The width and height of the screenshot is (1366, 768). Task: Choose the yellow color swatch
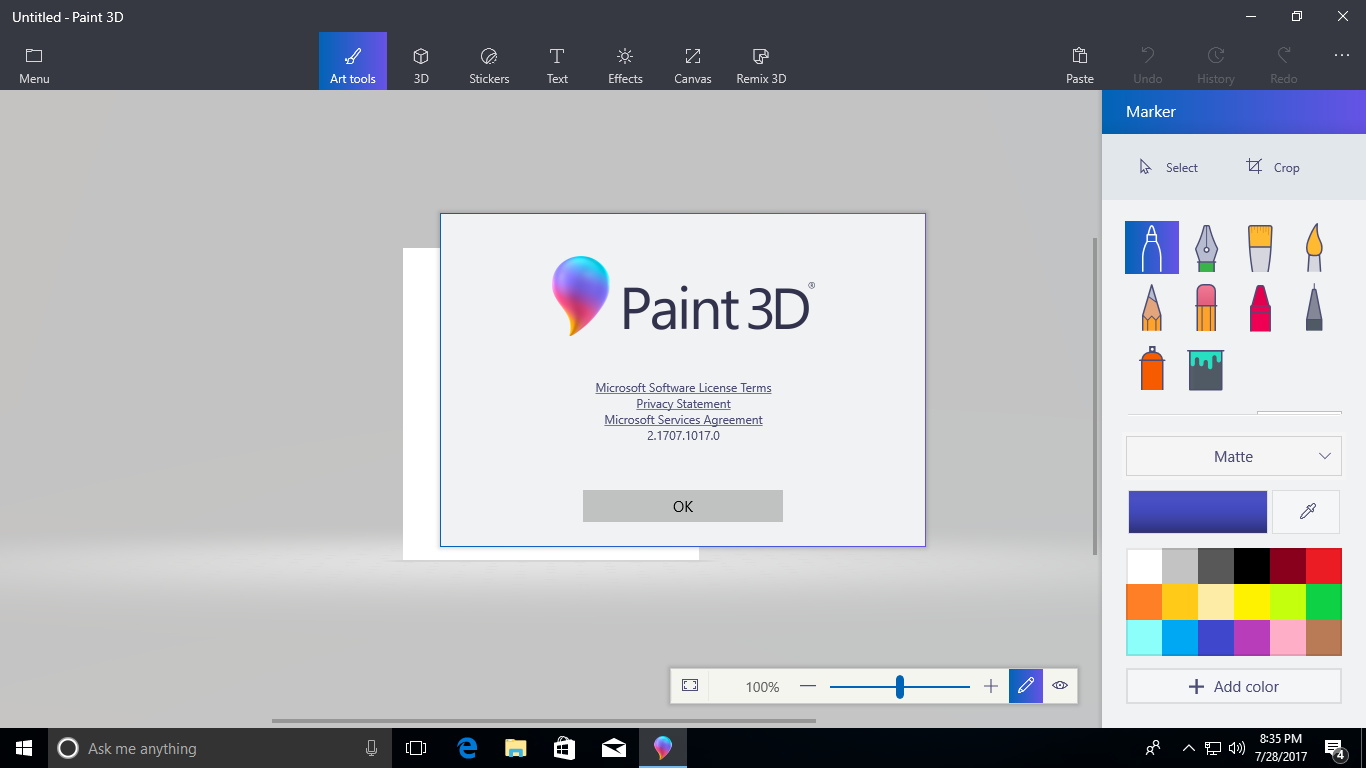(x=1252, y=602)
